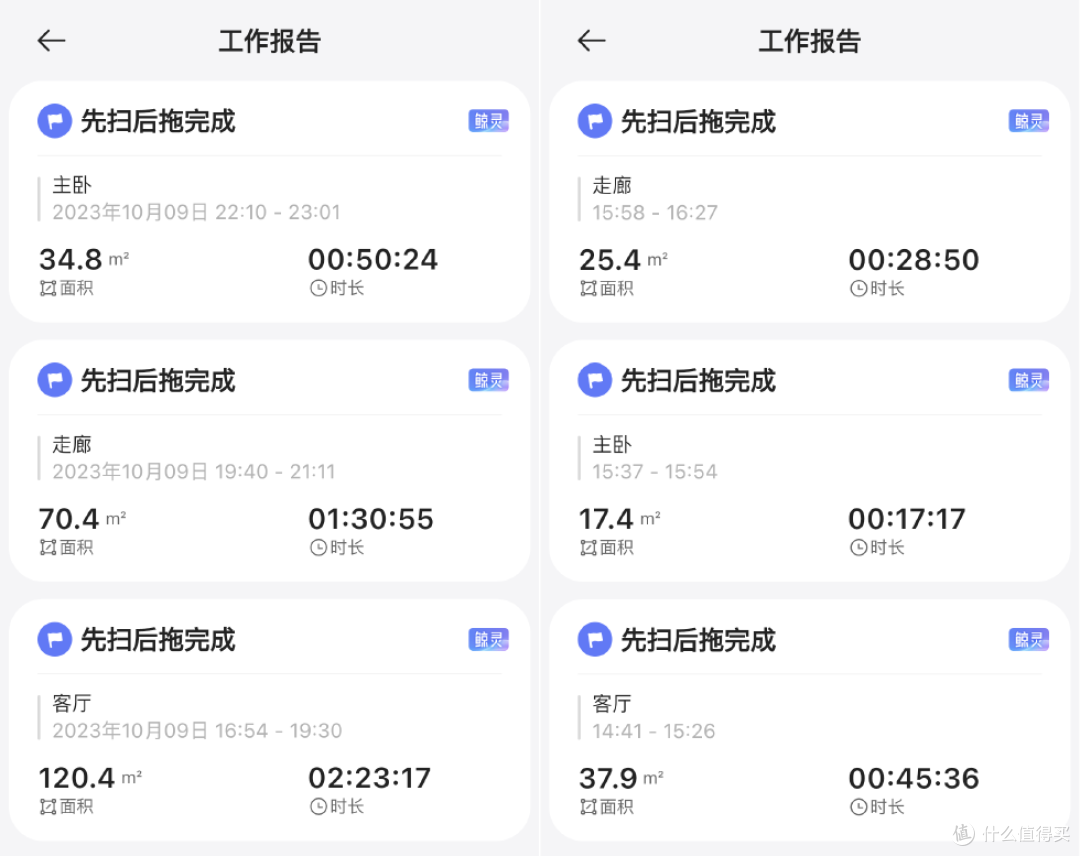Image resolution: width=1080 pixels, height=856 pixels.
Task: Tap 鲸灵 badge on 主卧 15:37 card
Action: [1028, 380]
